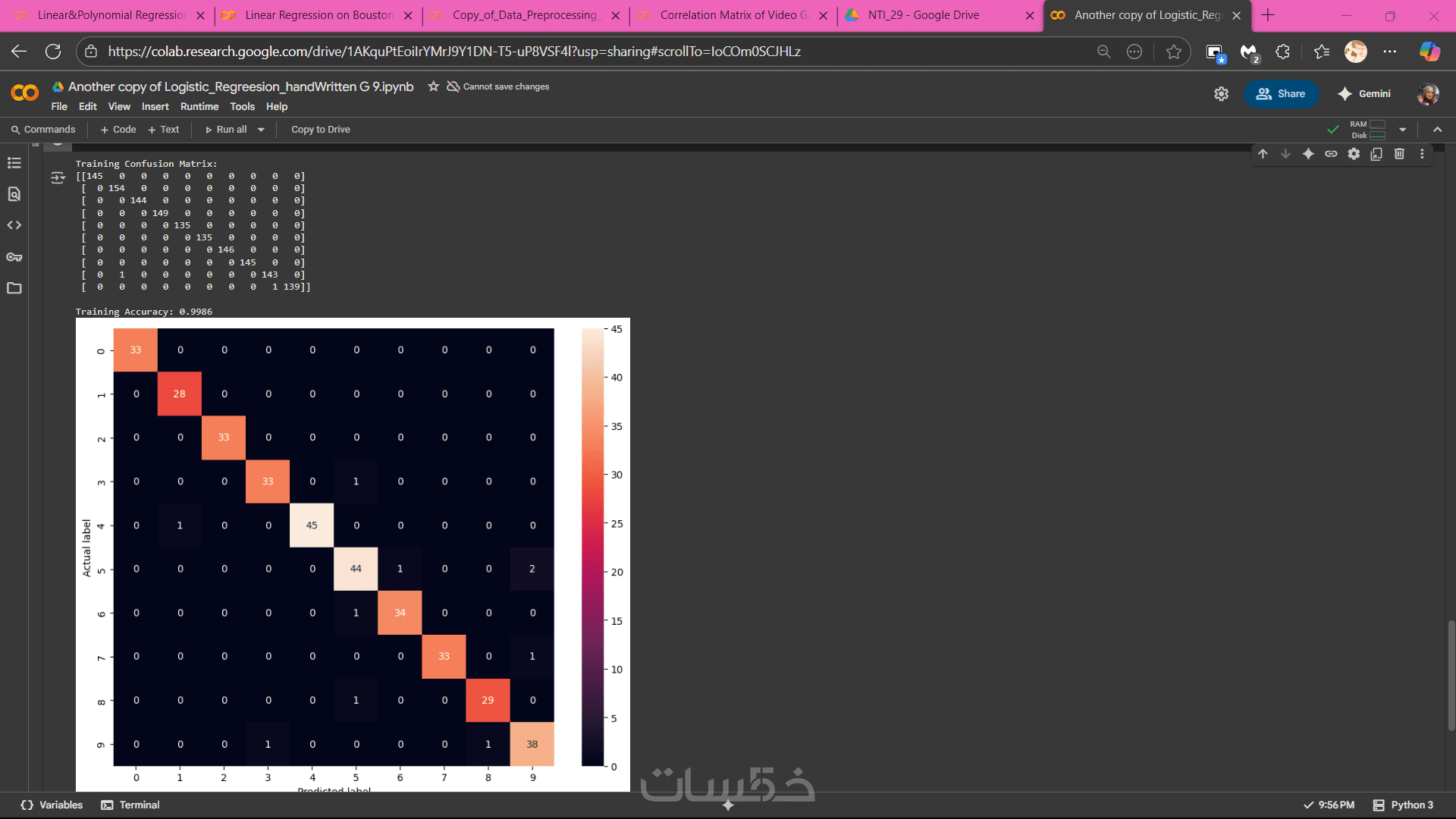Expand the Run all dropdown arrow
Image resolution: width=1456 pixels, height=819 pixels.
tap(261, 130)
